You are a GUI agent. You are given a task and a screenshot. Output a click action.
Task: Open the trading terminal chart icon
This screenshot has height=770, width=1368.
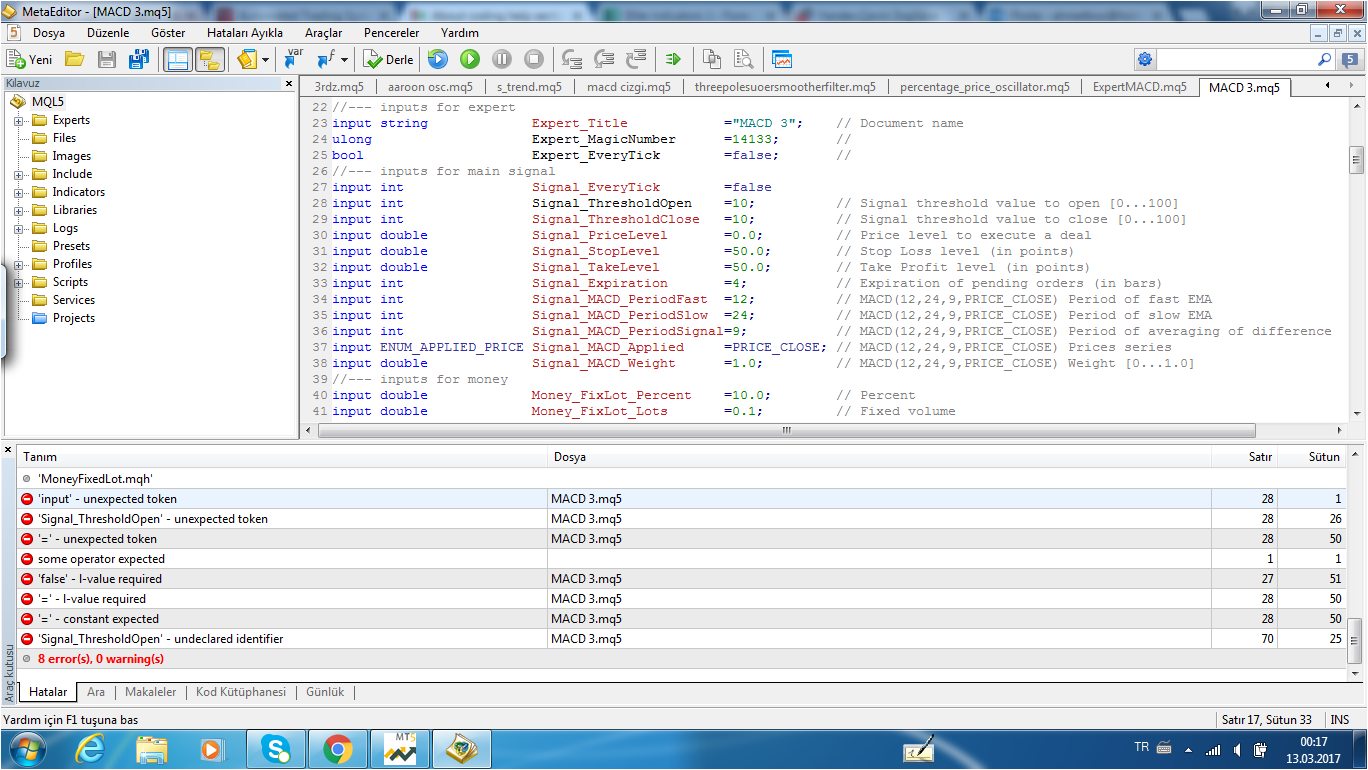click(782, 59)
